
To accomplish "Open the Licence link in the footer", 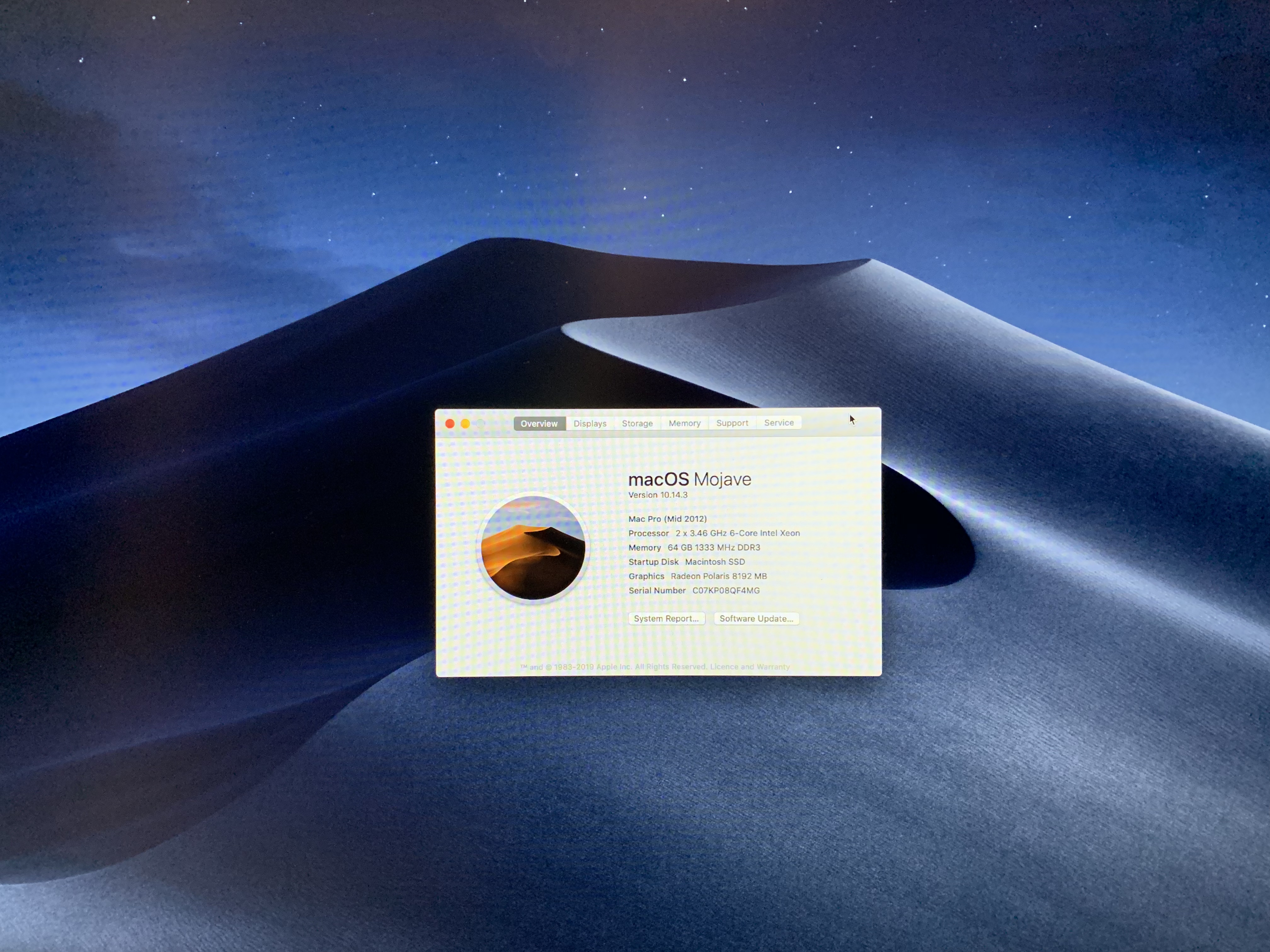I will point(724,667).
